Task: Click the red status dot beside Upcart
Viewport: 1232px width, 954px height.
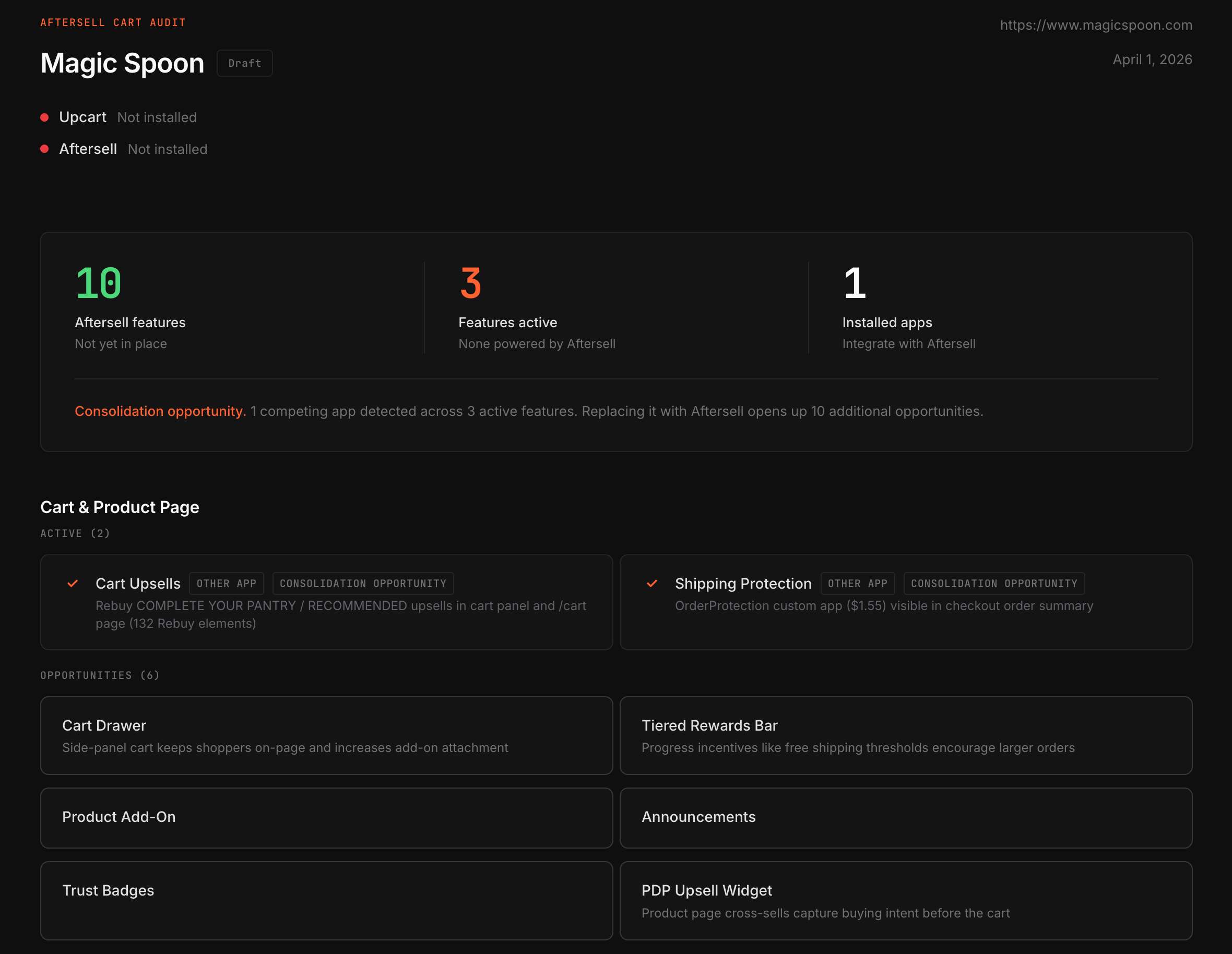Action: pyautogui.click(x=44, y=117)
